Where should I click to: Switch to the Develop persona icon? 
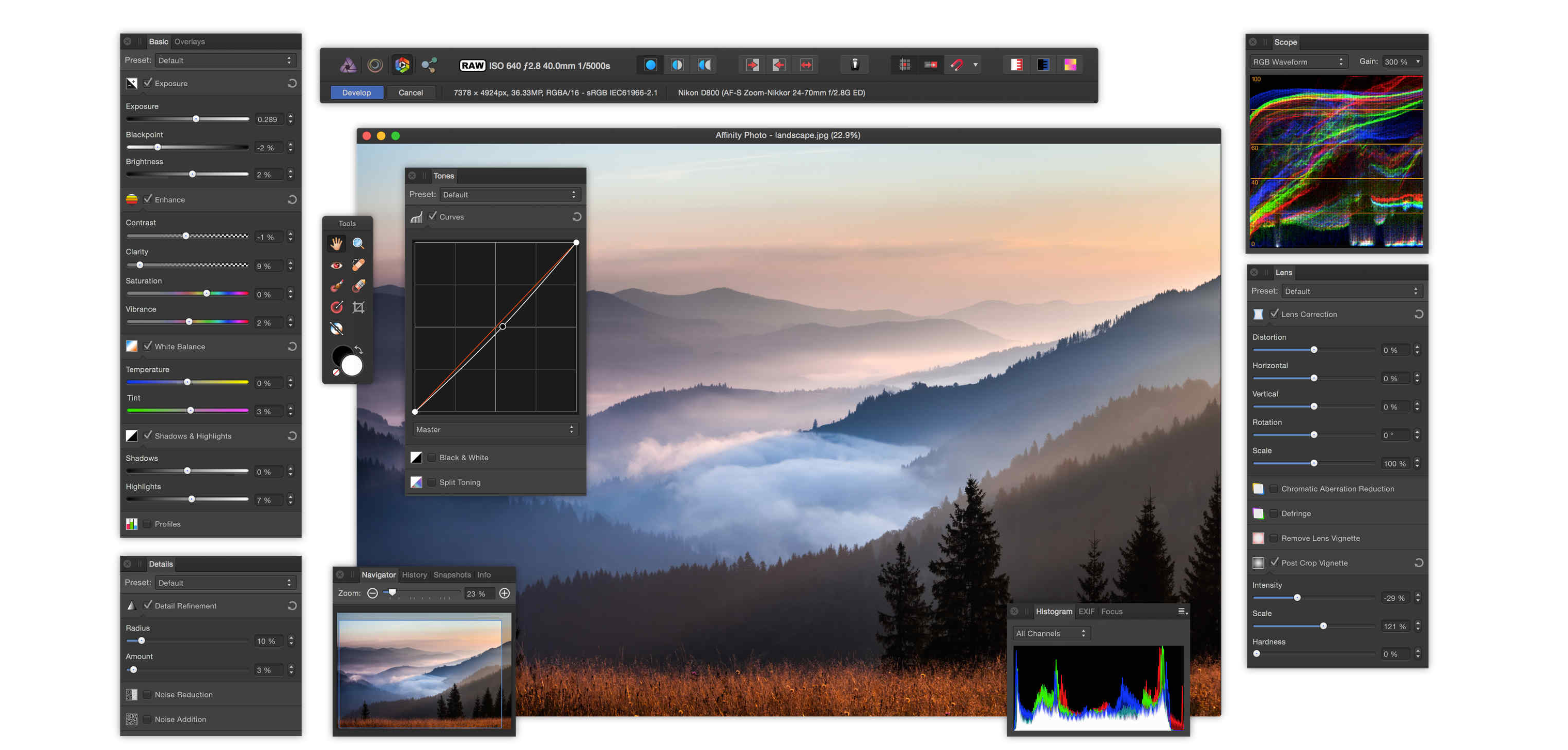point(402,65)
